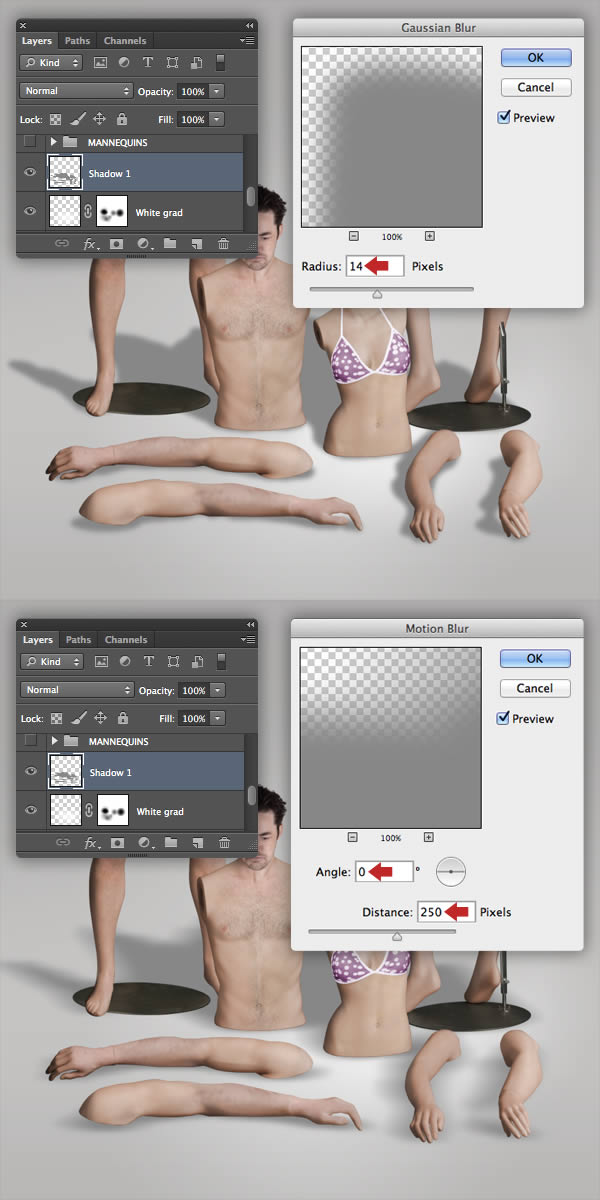Screen dimensions: 600x1200
Task: Cancel the Gaussian Blur dialog
Action: tap(536, 87)
